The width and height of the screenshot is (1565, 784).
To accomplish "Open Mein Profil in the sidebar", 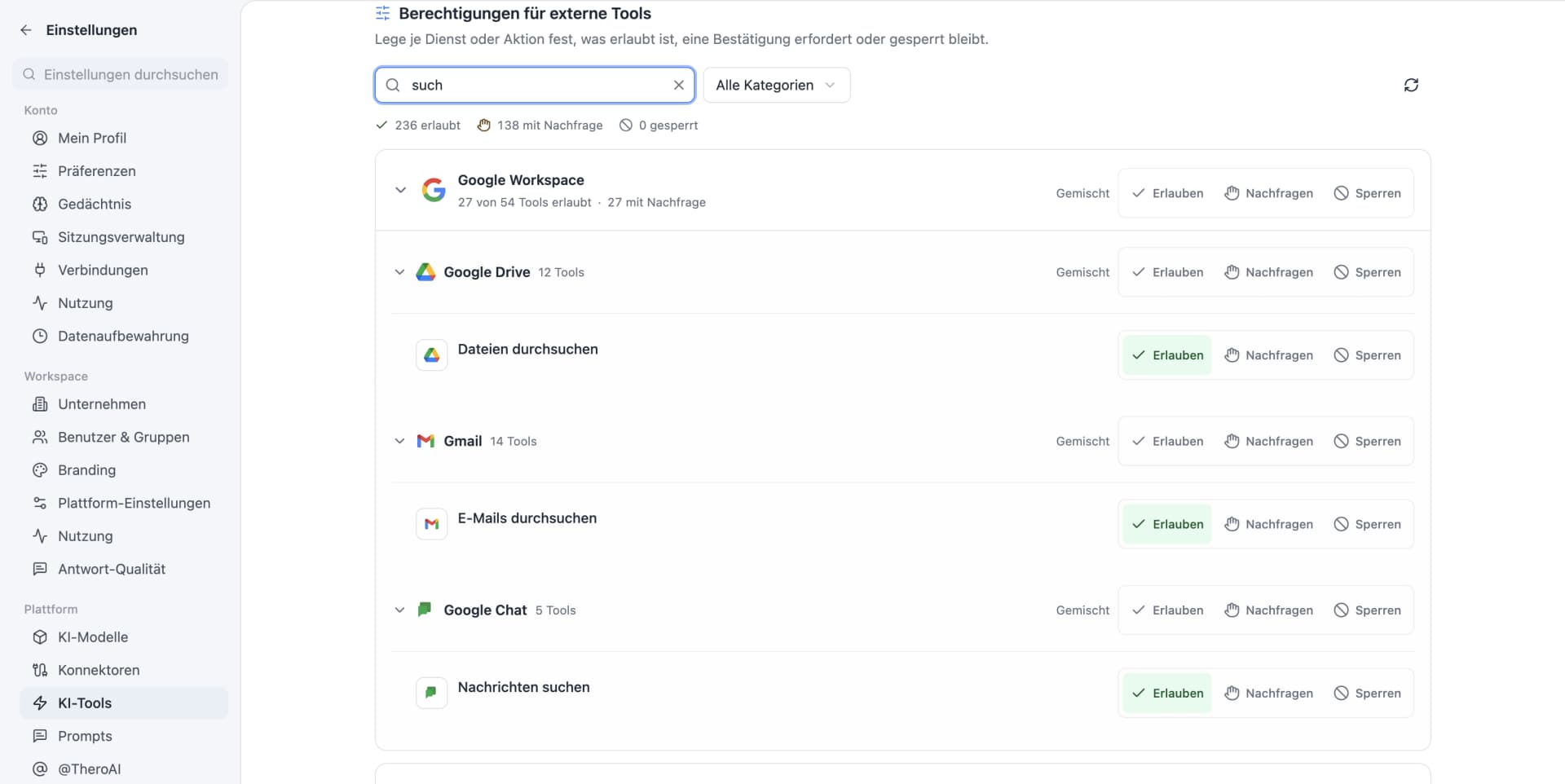I will point(124,138).
